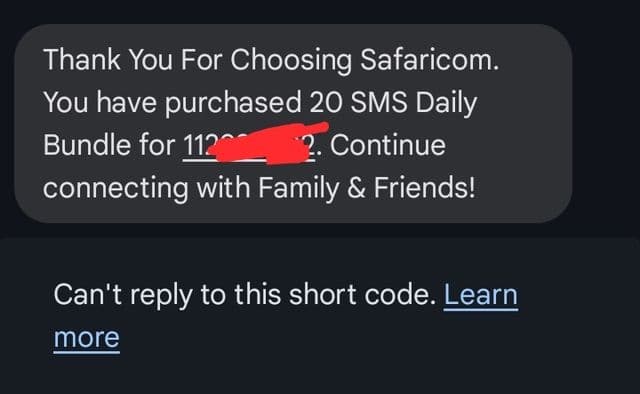Tap the word 'purchased' in the message
This screenshot has height=394, width=640.
233,103
